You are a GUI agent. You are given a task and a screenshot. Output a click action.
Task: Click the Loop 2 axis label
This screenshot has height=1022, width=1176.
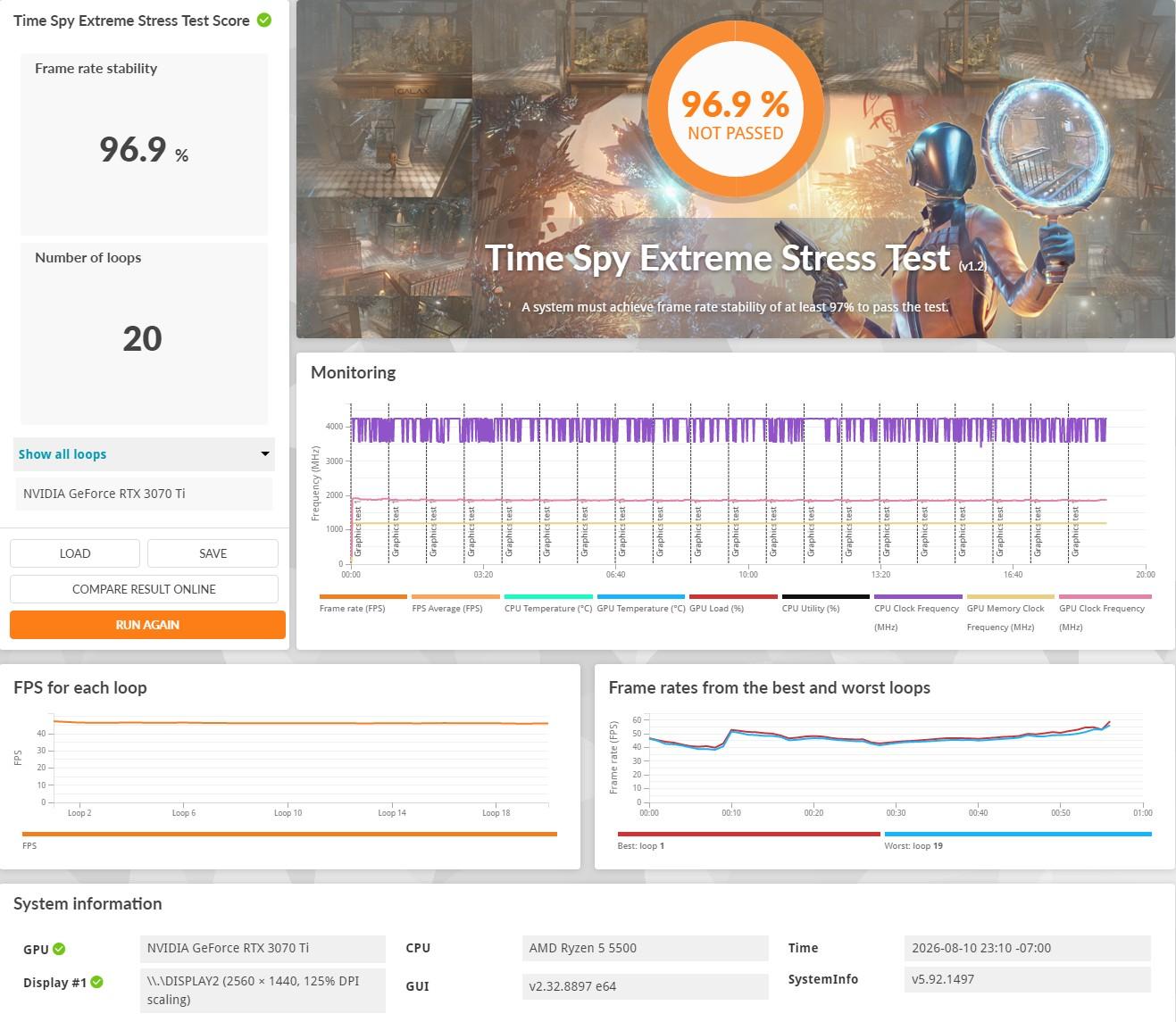(79, 813)
